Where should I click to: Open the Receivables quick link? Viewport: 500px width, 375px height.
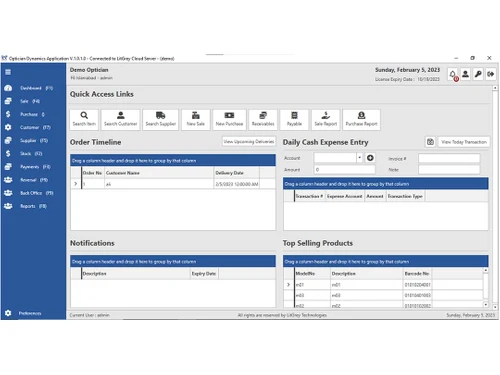point(263,119)
